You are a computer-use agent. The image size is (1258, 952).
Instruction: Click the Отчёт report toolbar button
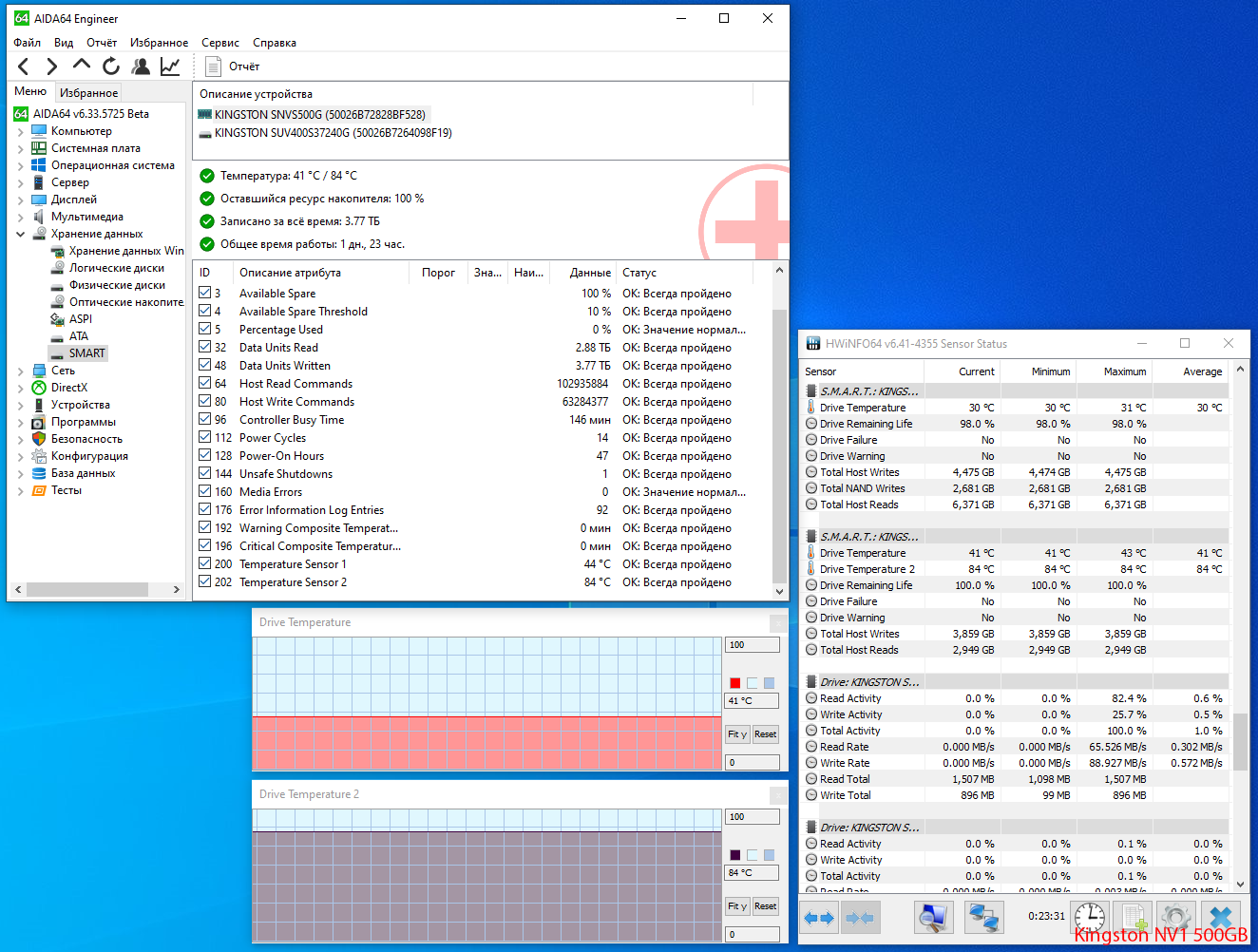(233, 67)
